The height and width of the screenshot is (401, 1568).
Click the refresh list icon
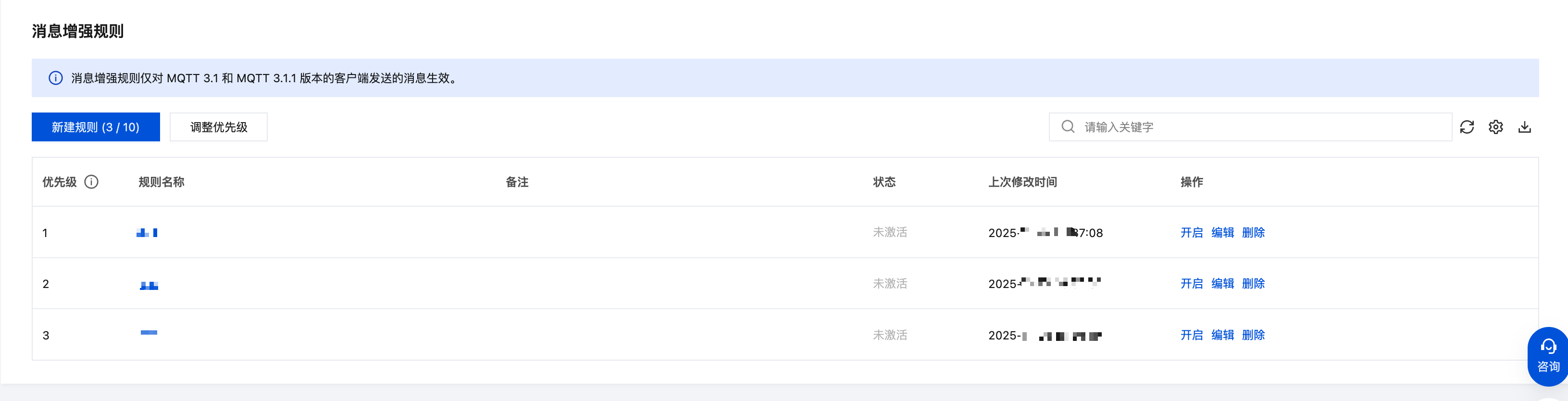(1467, 127)
